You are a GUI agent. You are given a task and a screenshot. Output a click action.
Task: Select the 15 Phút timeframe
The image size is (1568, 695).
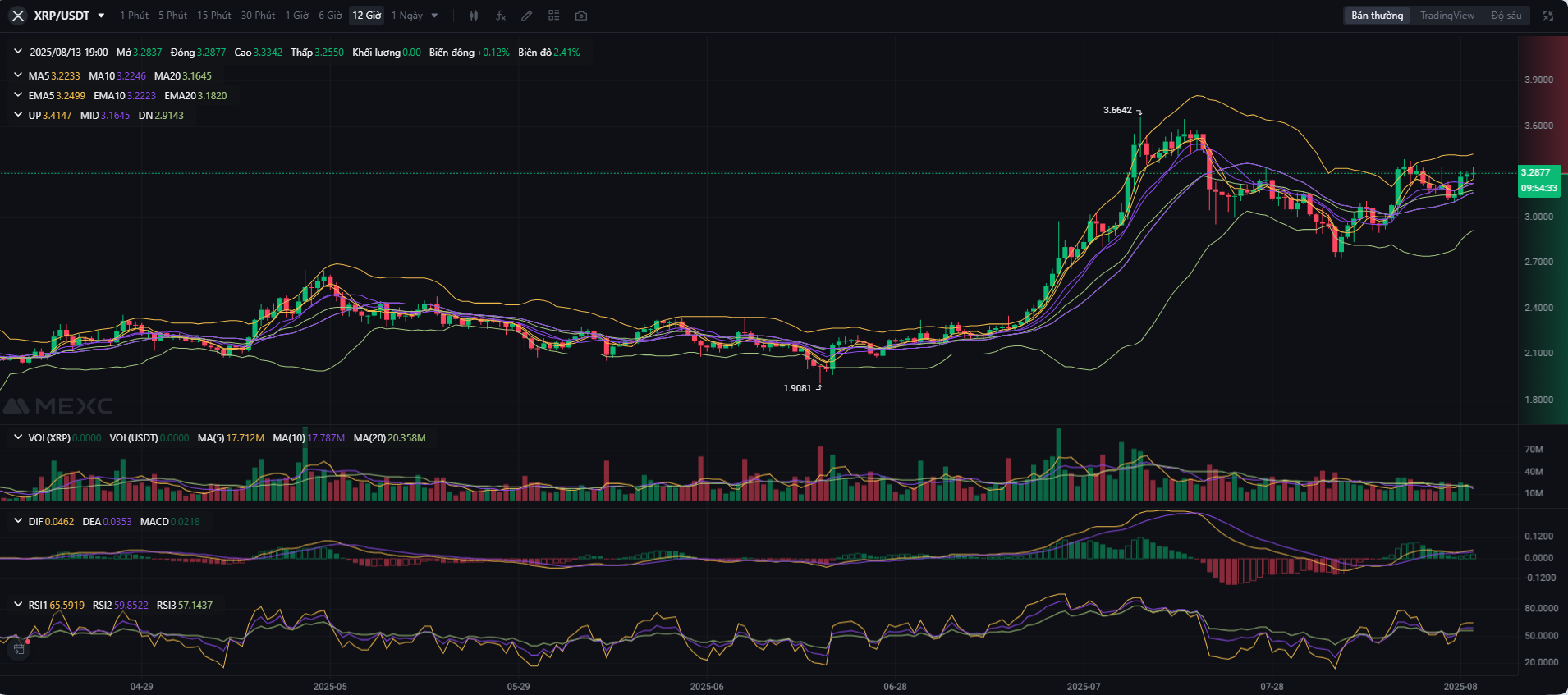click(213, 16)
